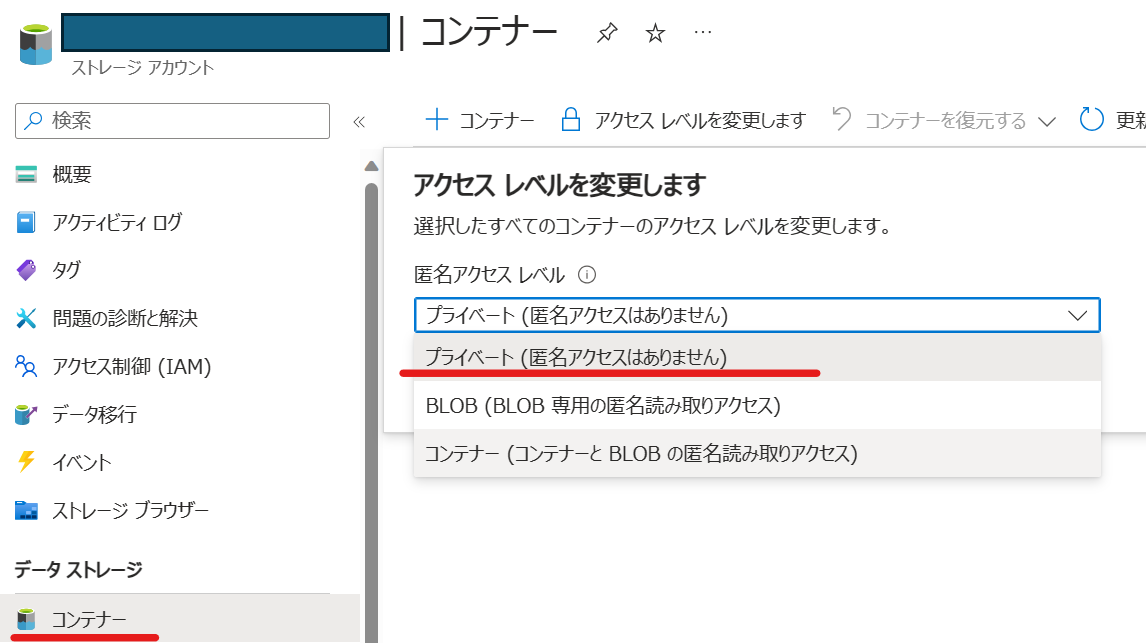Toggle the 匿名アクセス レベル dropdown

coord(757,315)
